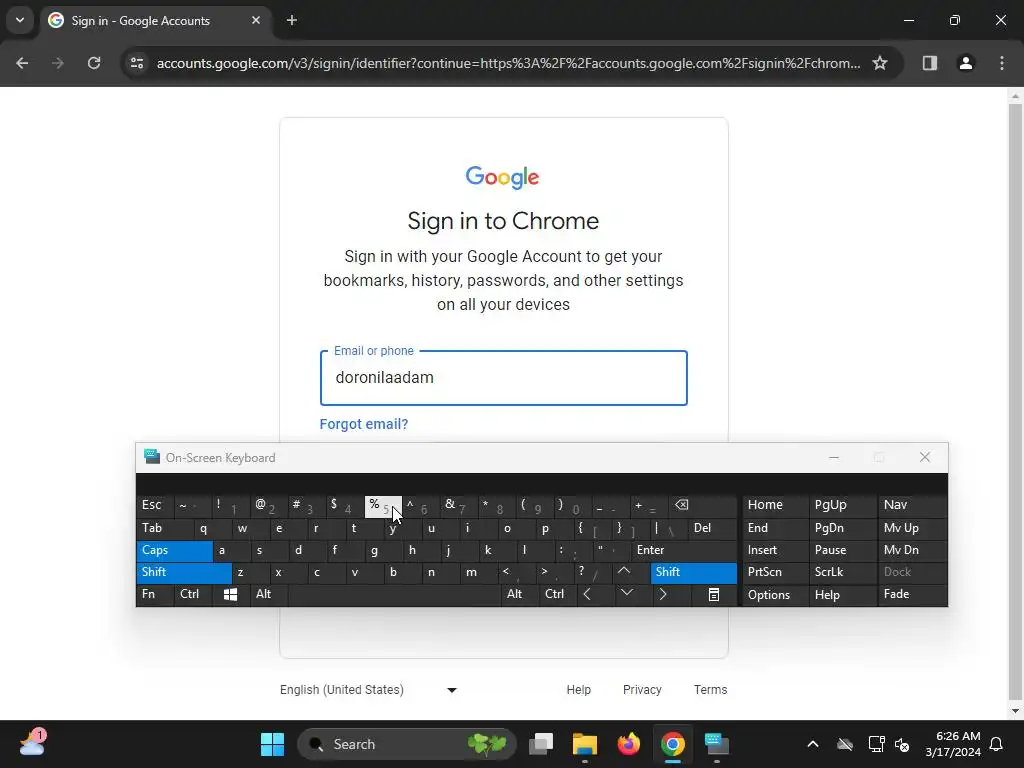Toggle the right Ctrl key

pyautogui.click(x=558, y=594)
